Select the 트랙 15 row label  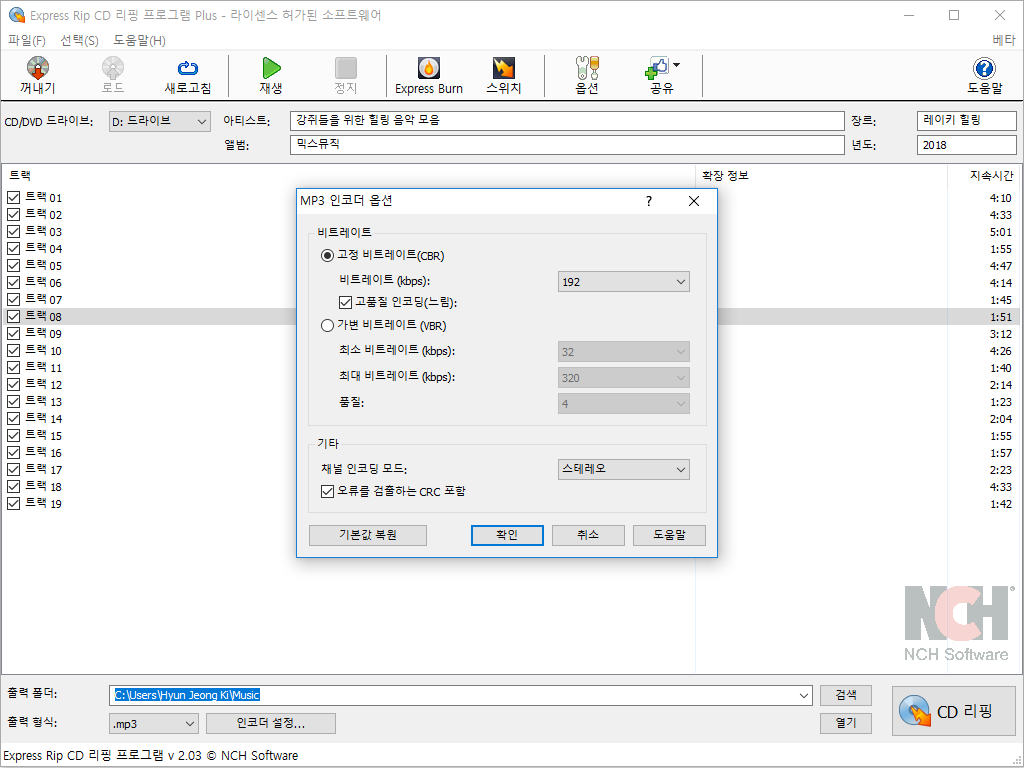click(x=44, y=435)
